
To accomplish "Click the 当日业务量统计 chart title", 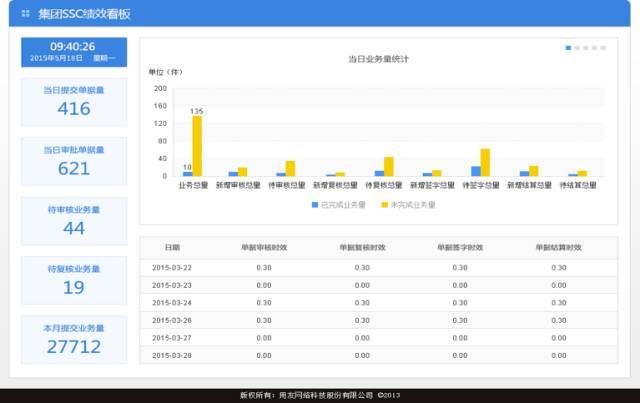I will coord(378,59).
